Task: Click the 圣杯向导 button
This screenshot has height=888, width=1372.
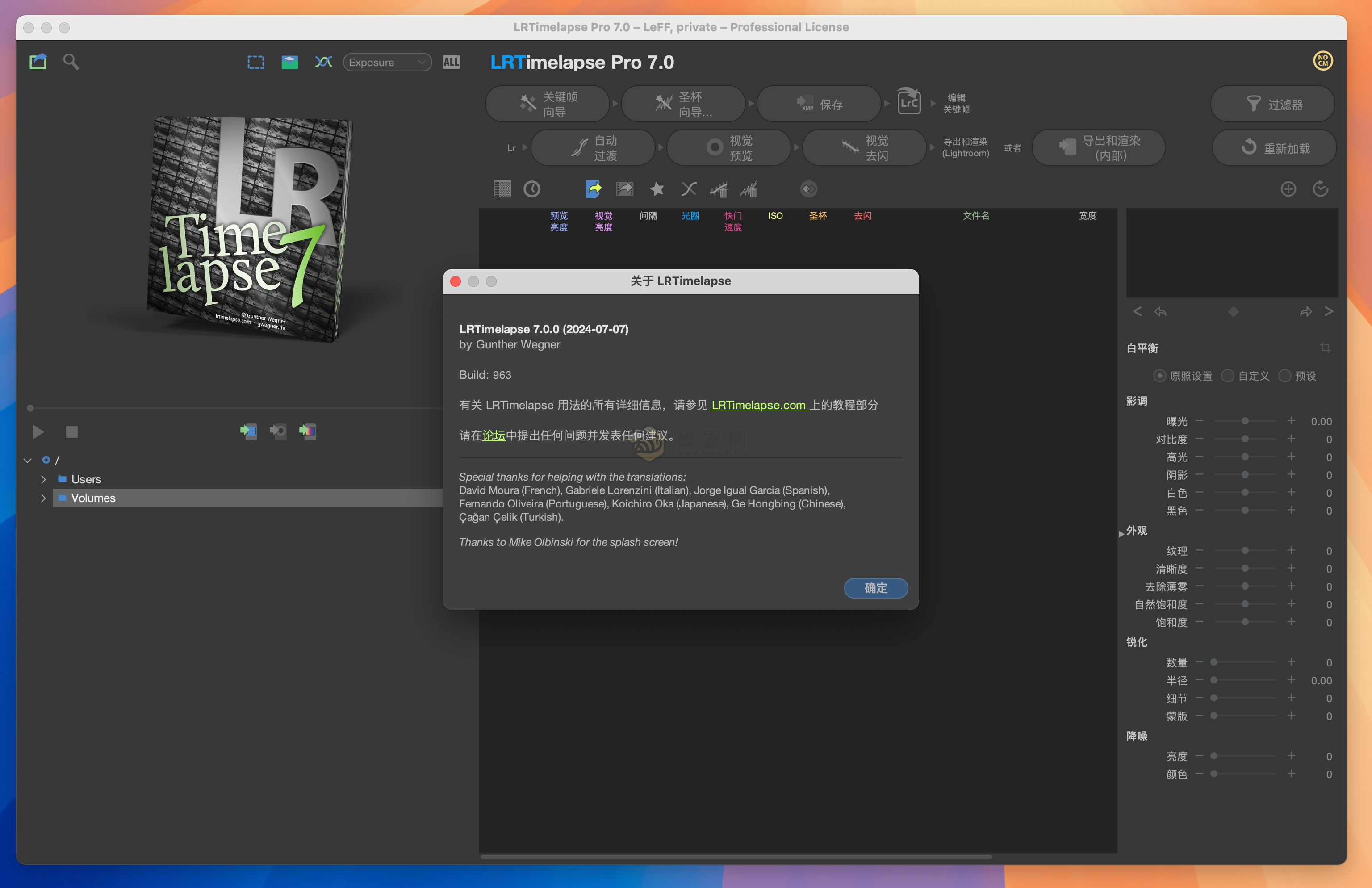Action: tap(683, 104)
